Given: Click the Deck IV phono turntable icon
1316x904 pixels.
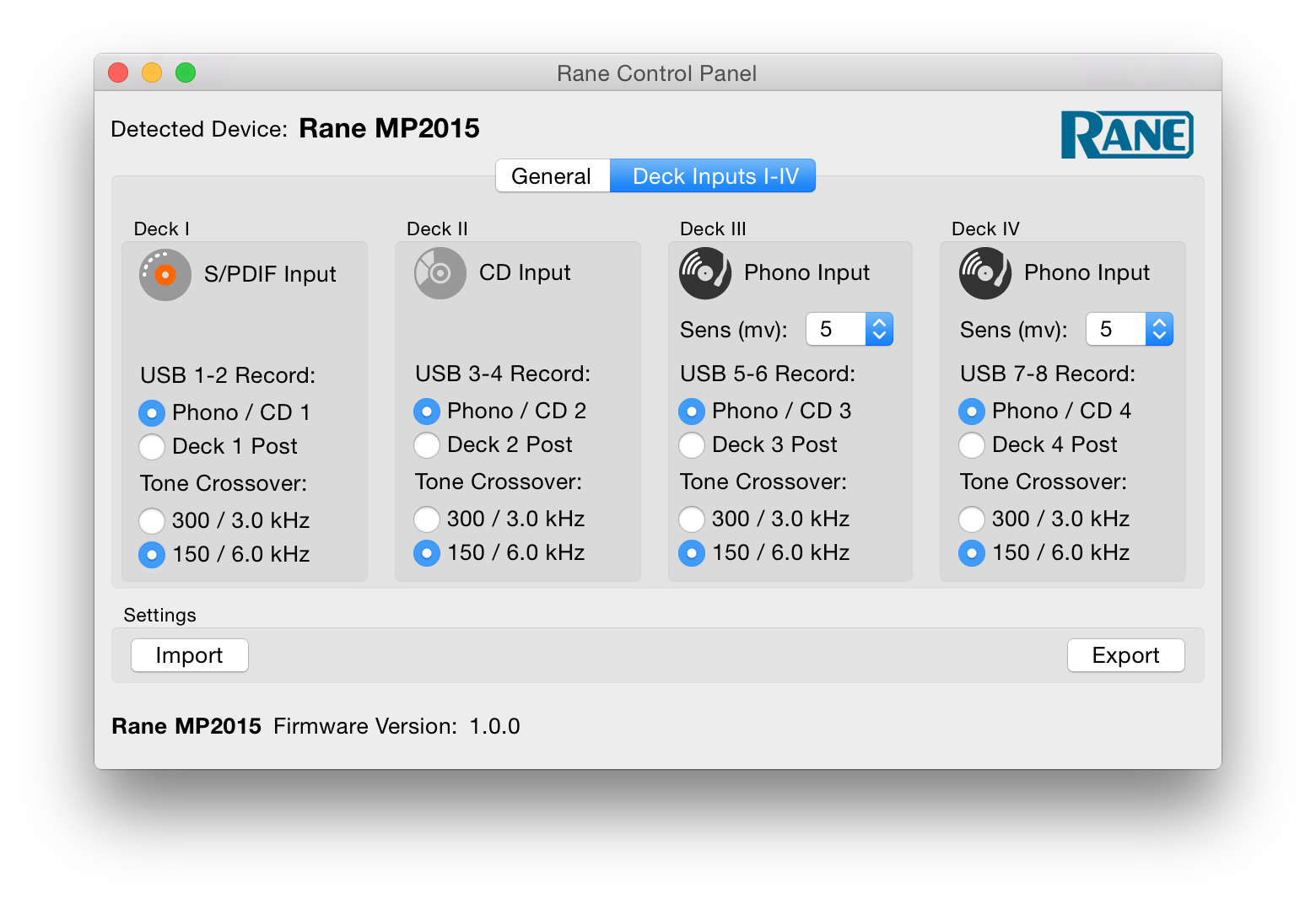Looking at the screenshot, I should click(984, 273).
